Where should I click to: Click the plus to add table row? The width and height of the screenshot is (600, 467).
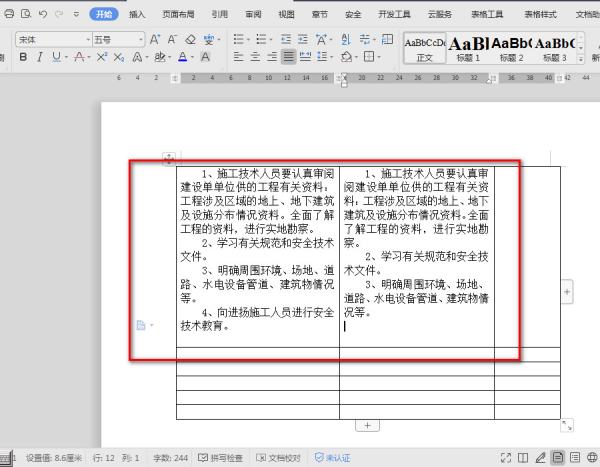click(x=367, y=425)
